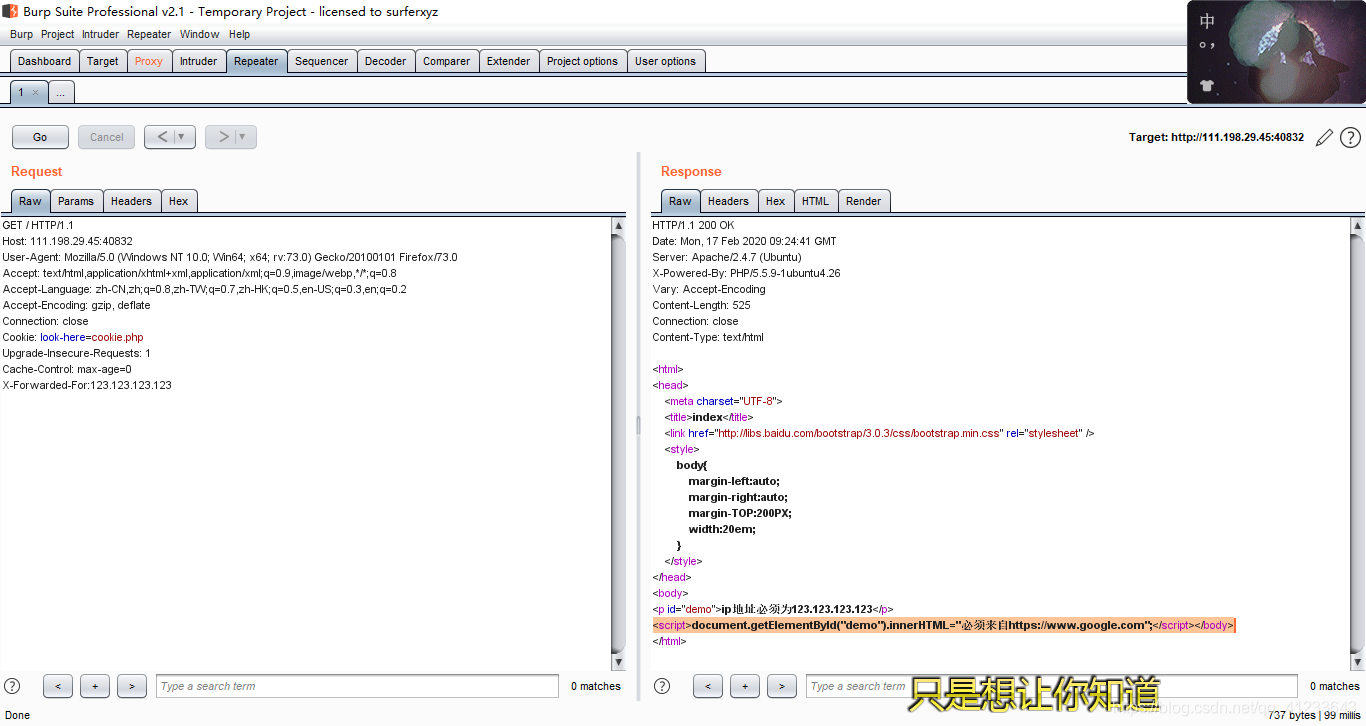
Task: Switch to the Intruder tab
Action: pyautogui.click(x=198, y=61)
